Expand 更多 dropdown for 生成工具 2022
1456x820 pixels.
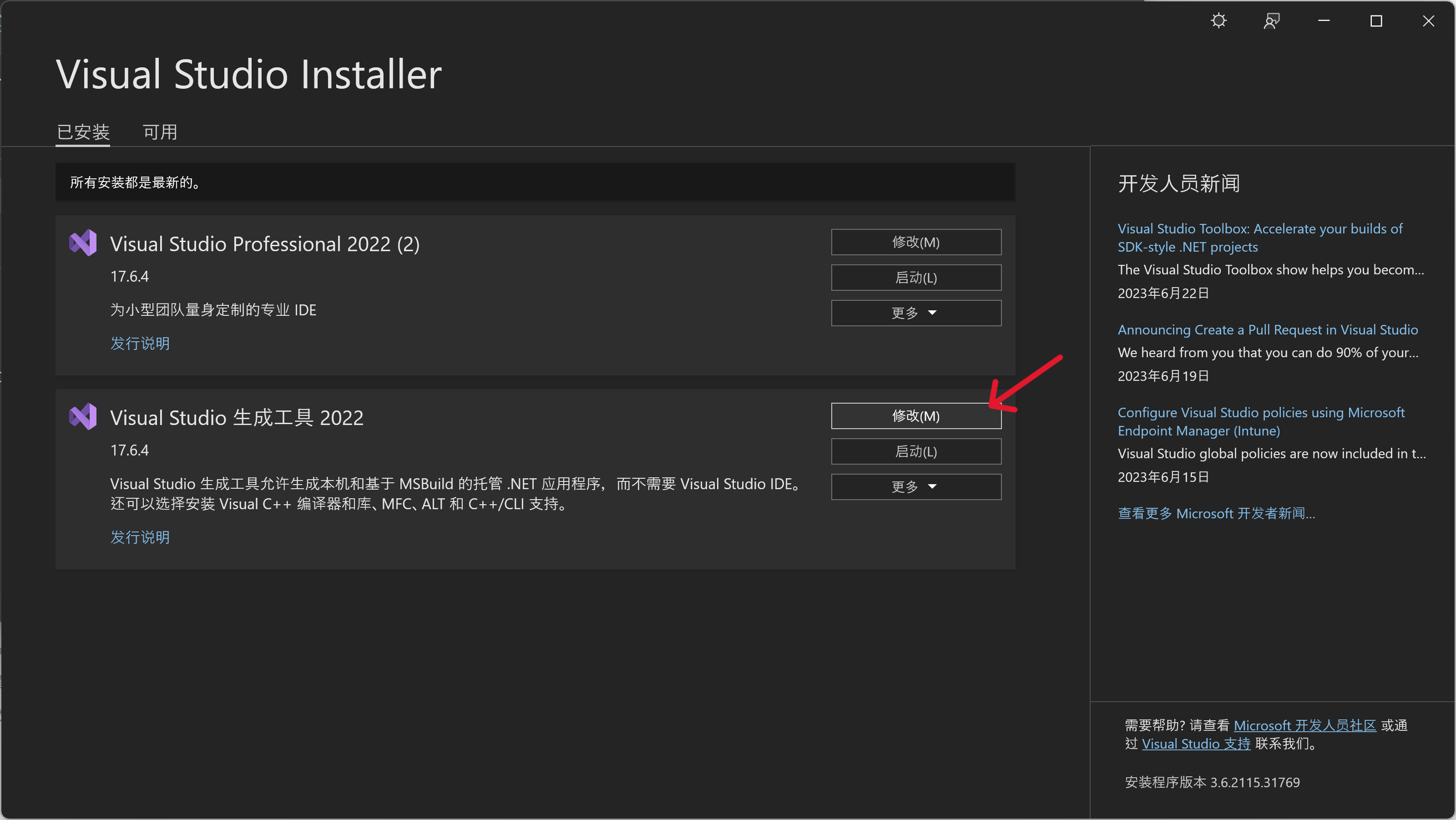(x=915, y=486)
